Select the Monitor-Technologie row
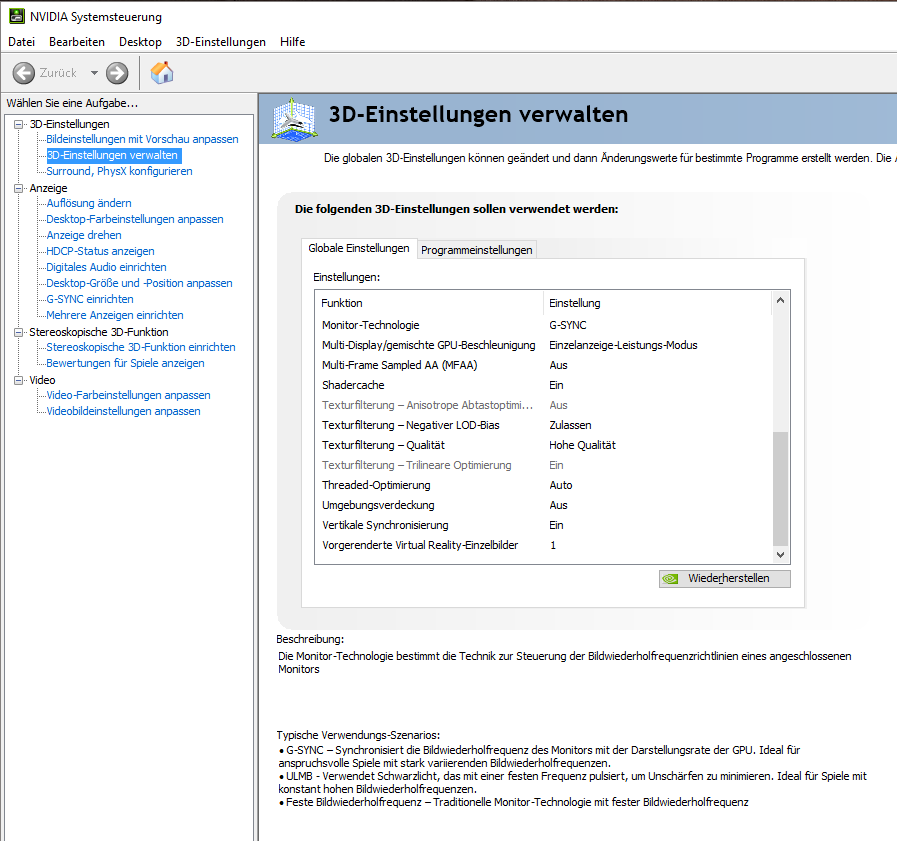The height and width of the screenshot is (841, 897). [x=543, y=325]
